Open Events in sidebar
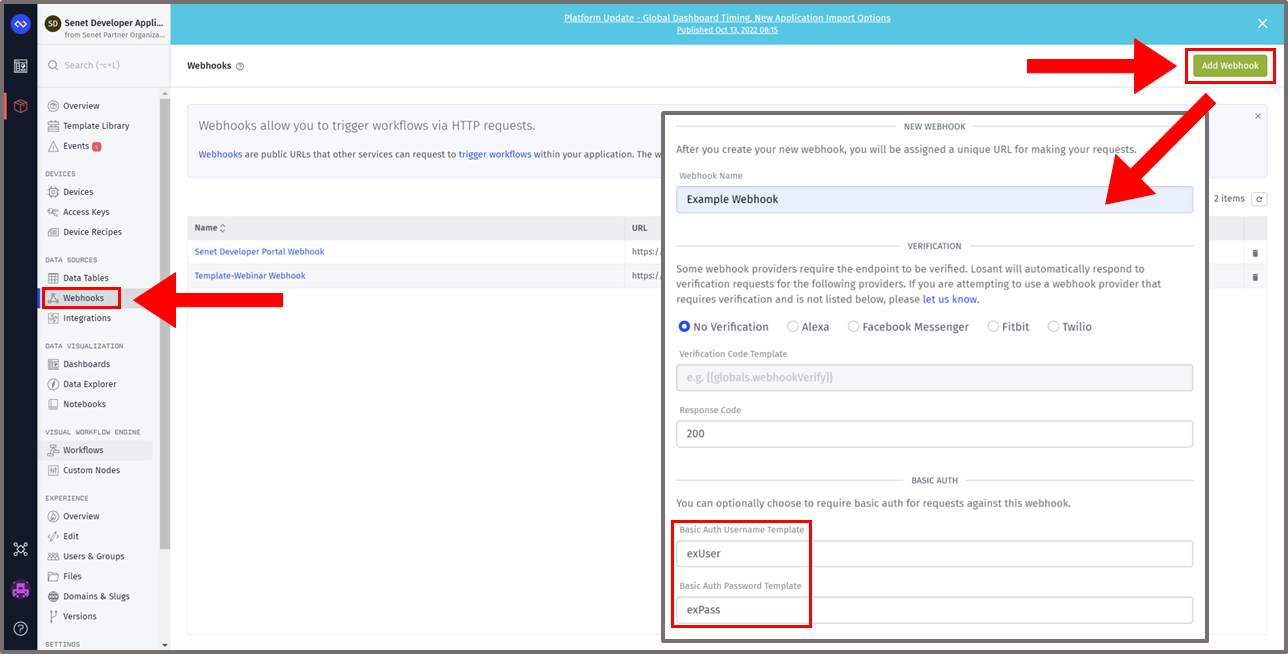Screen dimensions: 1288x654 (x=76, y=146)
